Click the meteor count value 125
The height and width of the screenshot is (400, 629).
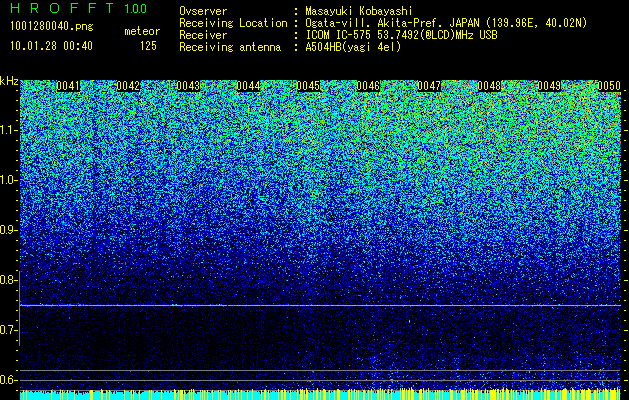(x=148, y=46)
